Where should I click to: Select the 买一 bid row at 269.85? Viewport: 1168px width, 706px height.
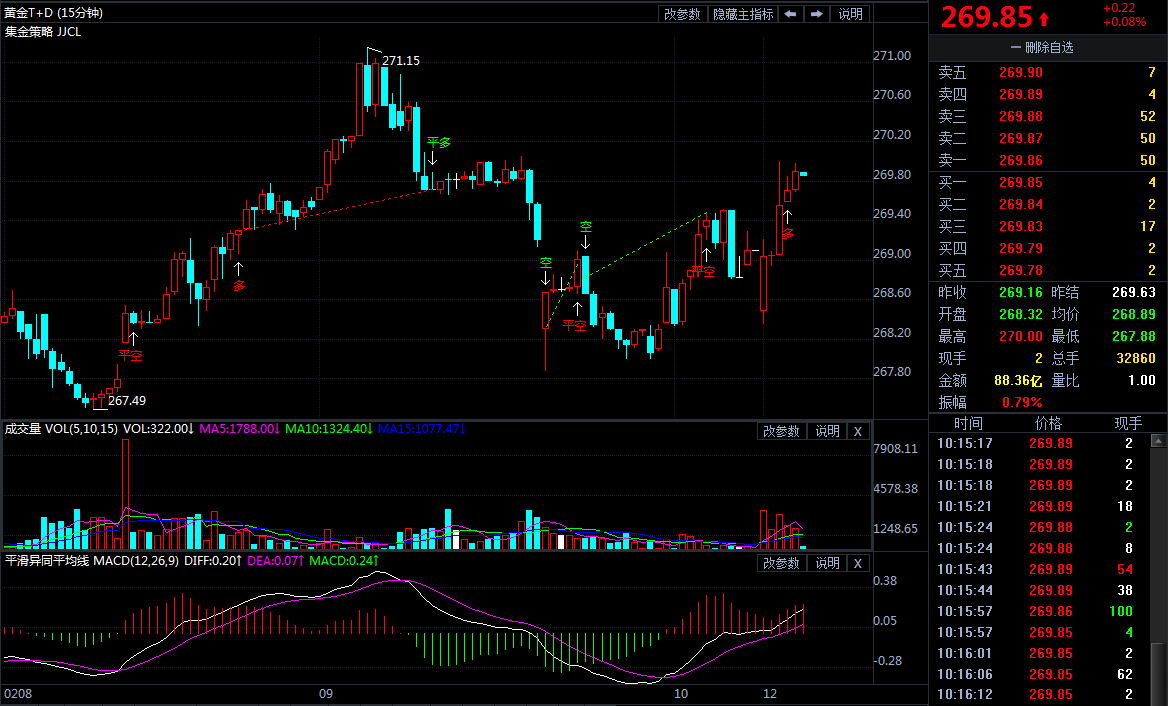1047,182
